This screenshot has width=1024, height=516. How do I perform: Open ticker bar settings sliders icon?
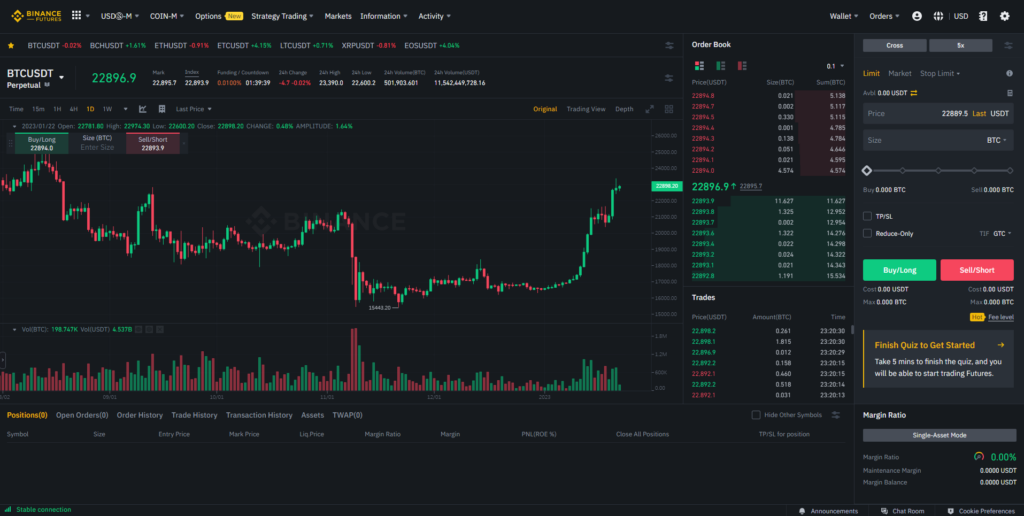pyautogui.click(x=669, y=45)
